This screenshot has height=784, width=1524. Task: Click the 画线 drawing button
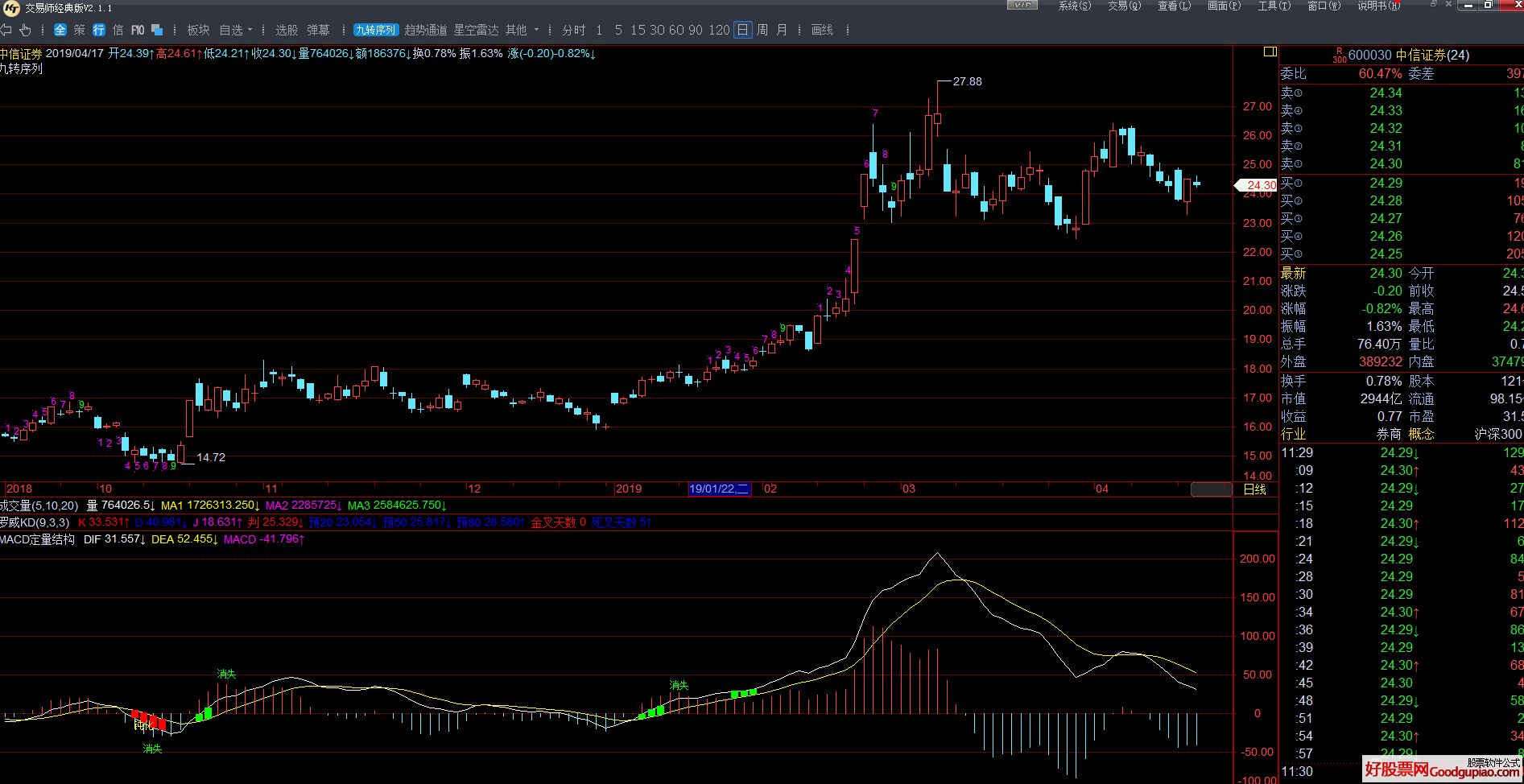point(822,31)
